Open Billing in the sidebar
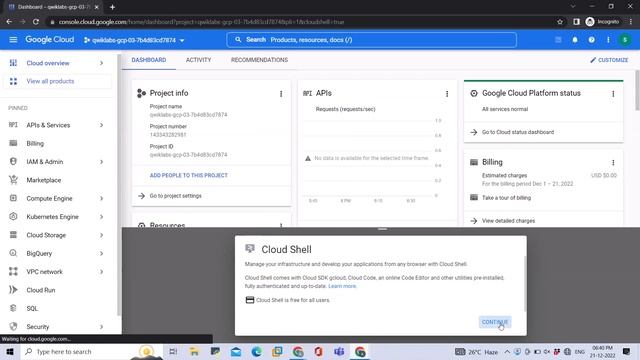 35,143
